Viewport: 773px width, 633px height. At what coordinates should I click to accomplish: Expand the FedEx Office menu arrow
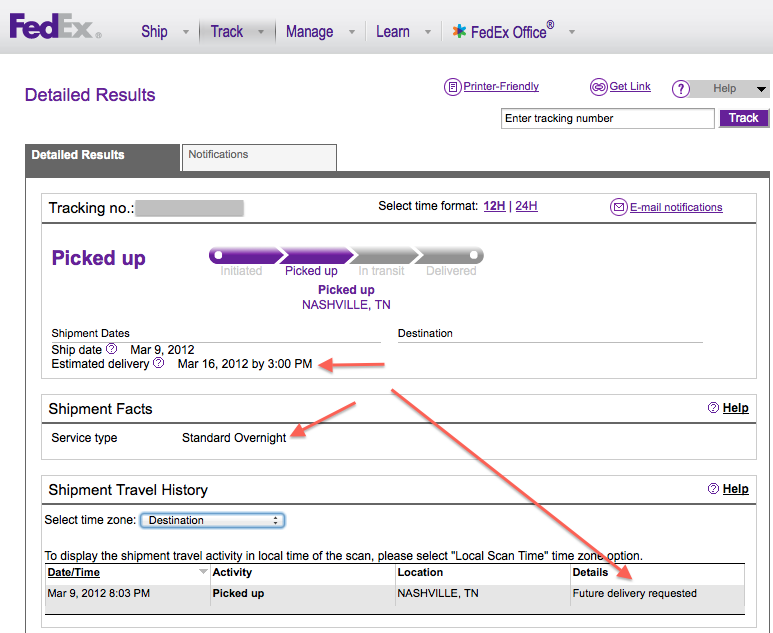572,32
